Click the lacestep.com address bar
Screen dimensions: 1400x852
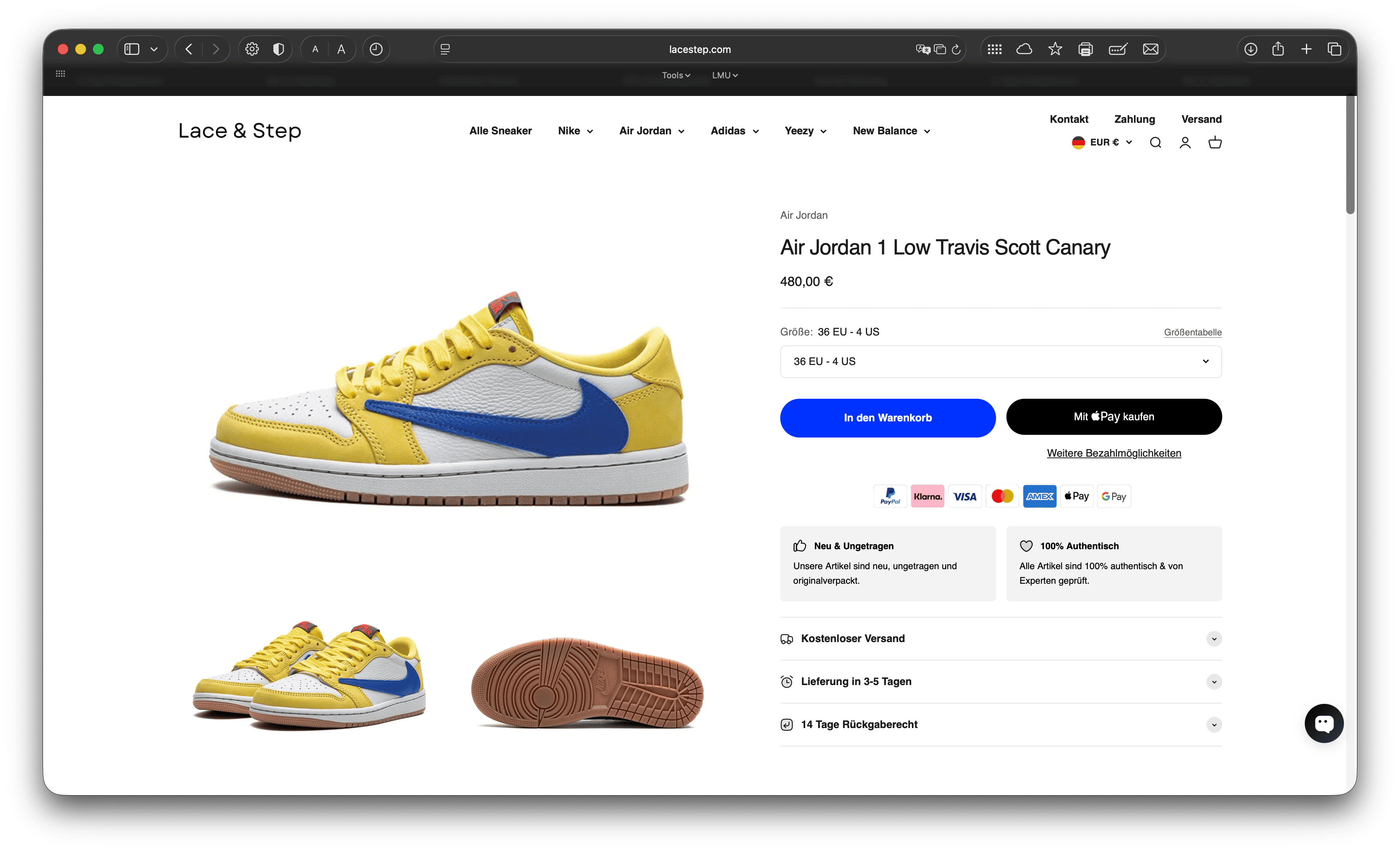tap(700, 50)
